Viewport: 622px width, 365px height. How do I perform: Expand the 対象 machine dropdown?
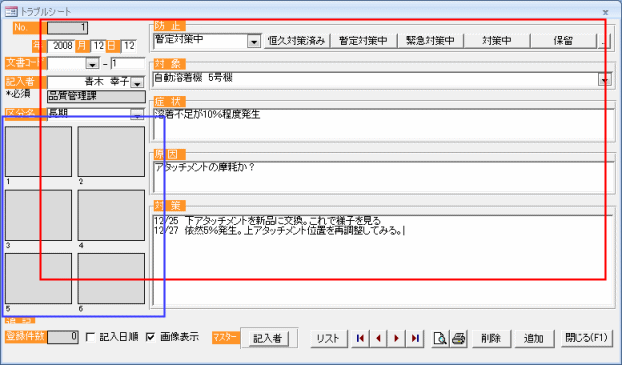coord(605,80)
